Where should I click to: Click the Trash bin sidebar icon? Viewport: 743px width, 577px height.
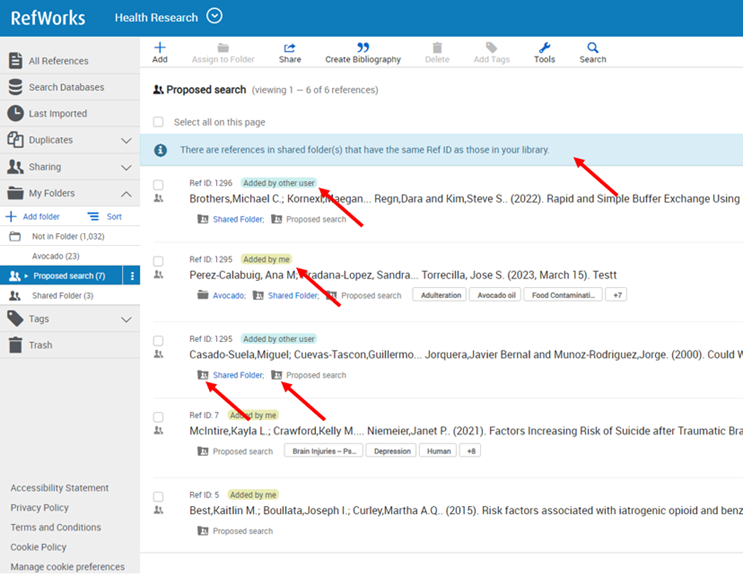[15, 345]
